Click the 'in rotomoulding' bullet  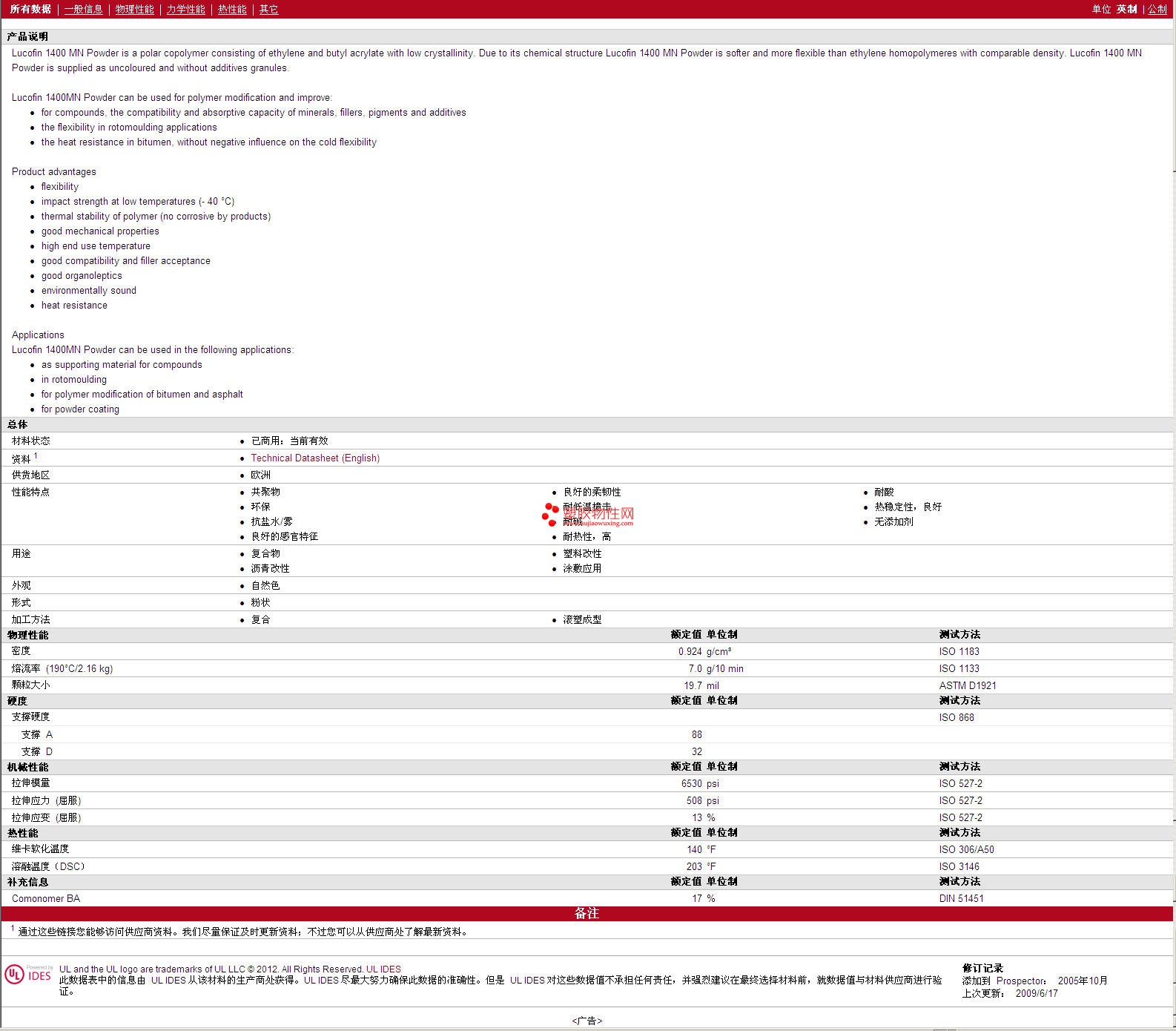74,379
